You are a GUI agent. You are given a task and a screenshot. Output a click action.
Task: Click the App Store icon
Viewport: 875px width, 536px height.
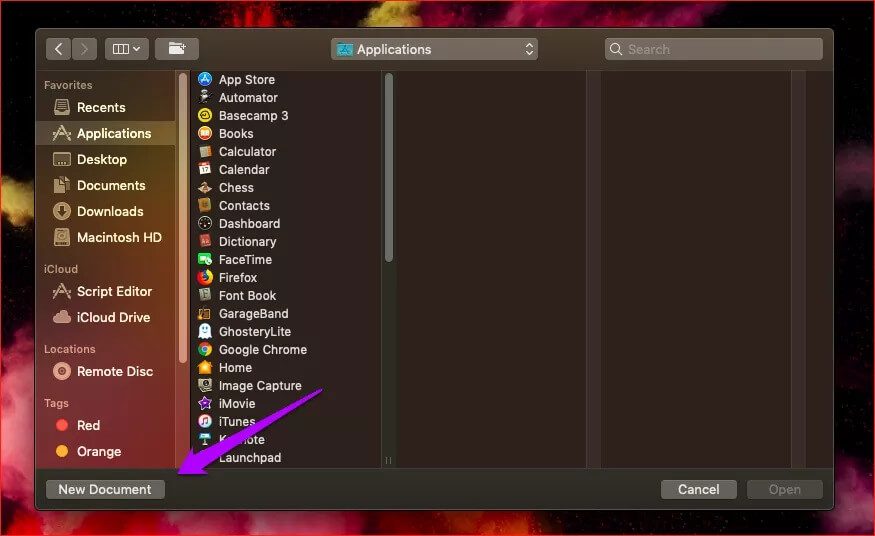[205, 79]
